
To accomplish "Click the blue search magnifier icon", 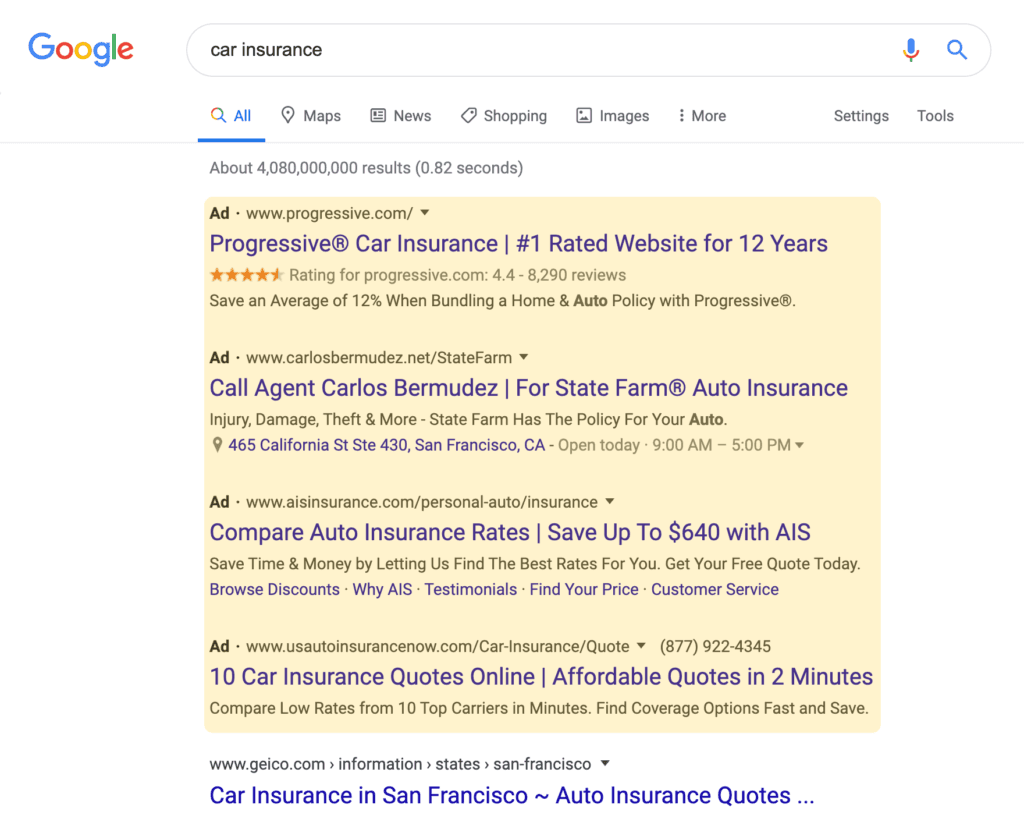I will pyautogui.click(x=957, y=50).
